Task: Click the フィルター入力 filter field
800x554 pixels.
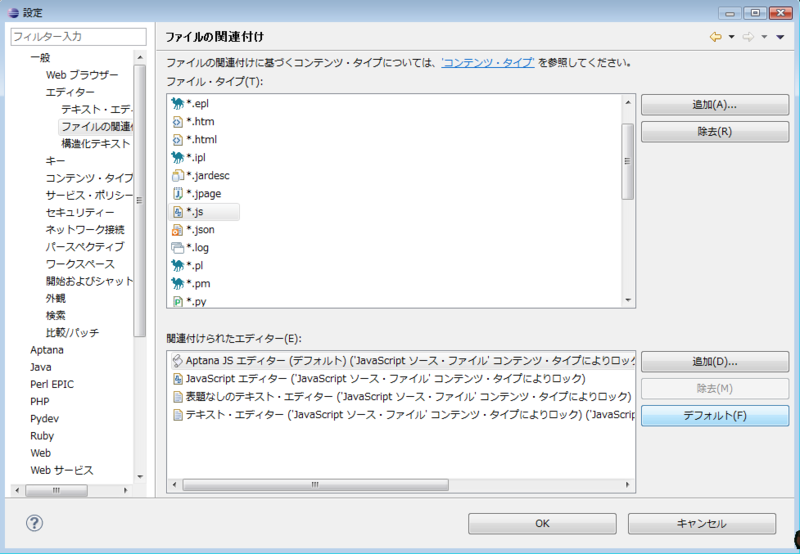Action: pyautogui.click(x=79, y=37)
